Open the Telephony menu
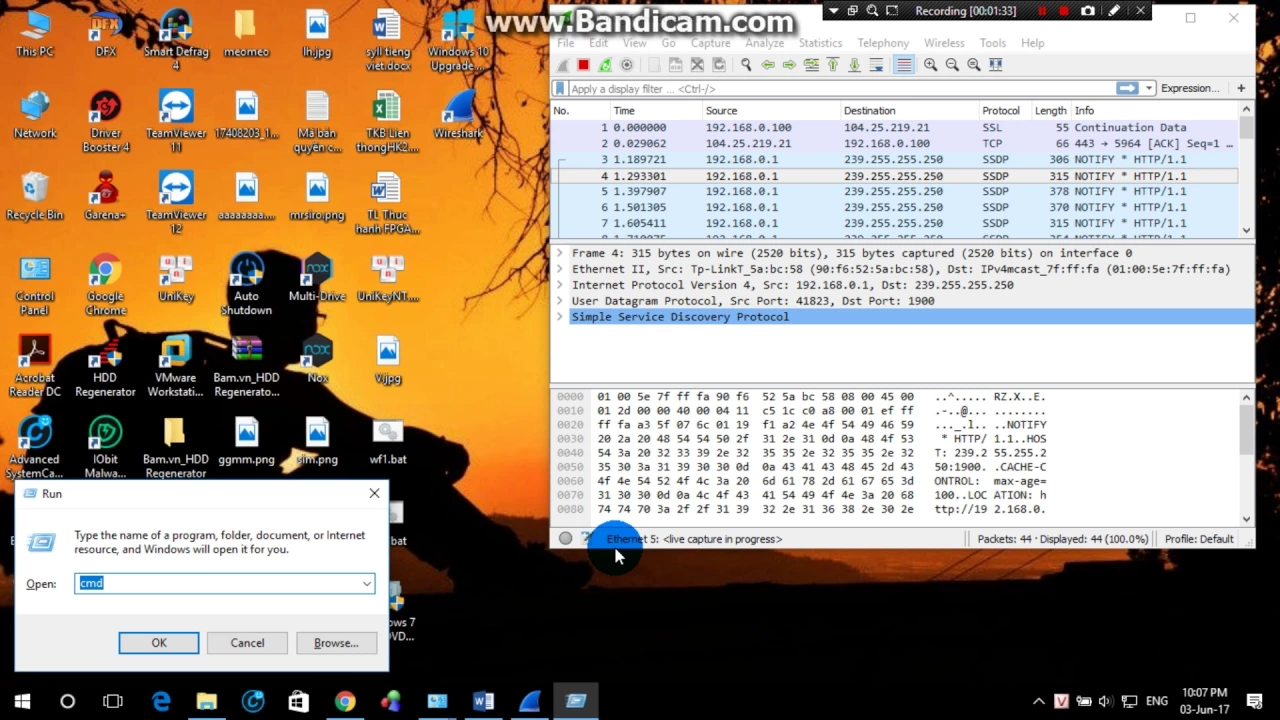This screenshot has height=720, width=1280. click(883, 43)
